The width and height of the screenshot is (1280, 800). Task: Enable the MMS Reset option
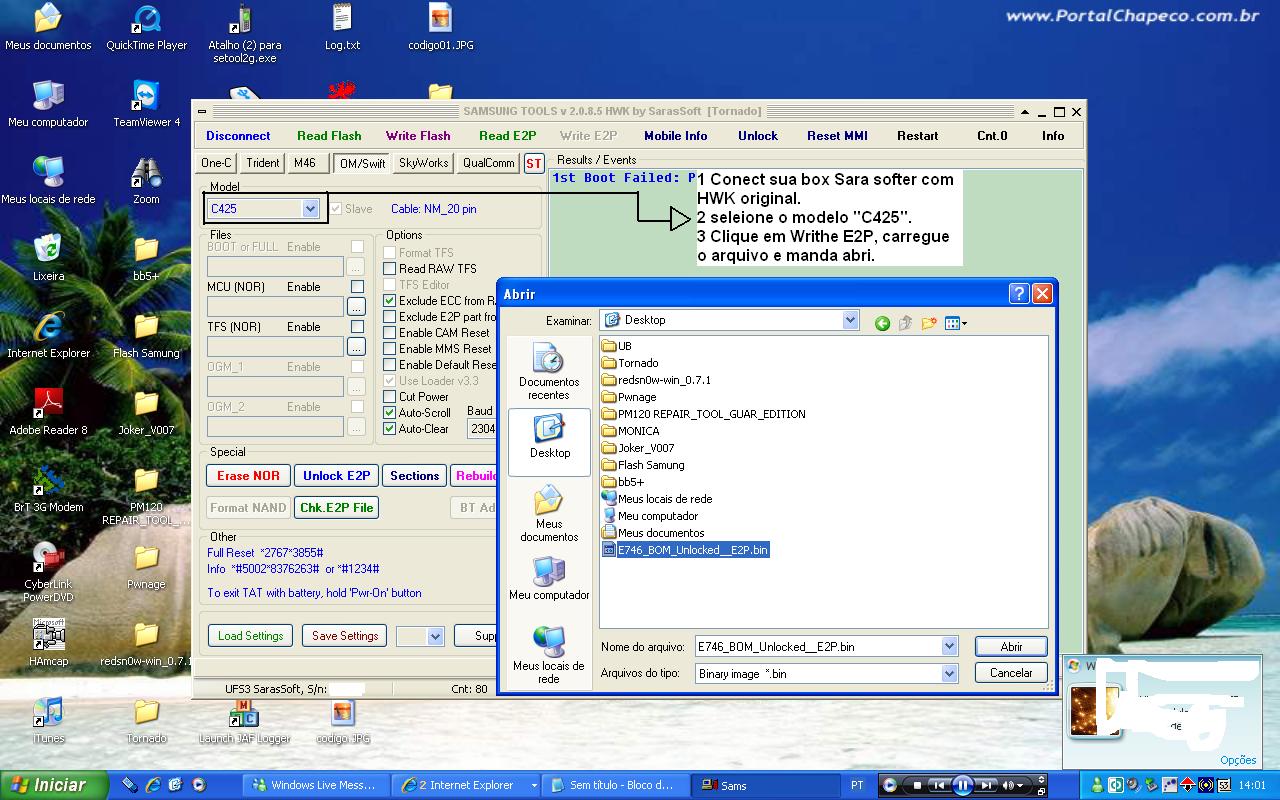point(390,349)
